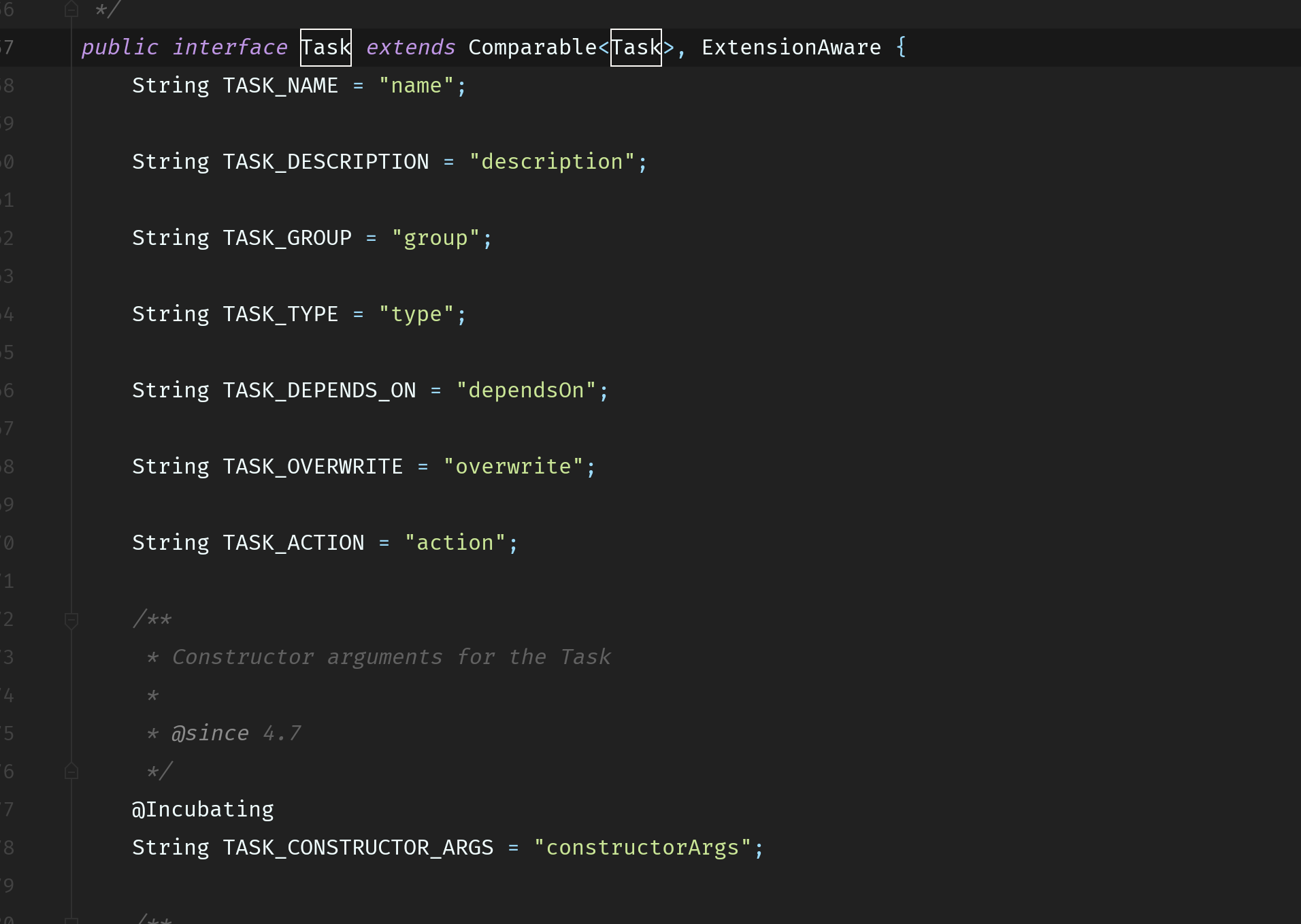The width and height of the screenshot is (1301, 924).
Task: Click the TASK_TYPE constant
Action: 280,314
